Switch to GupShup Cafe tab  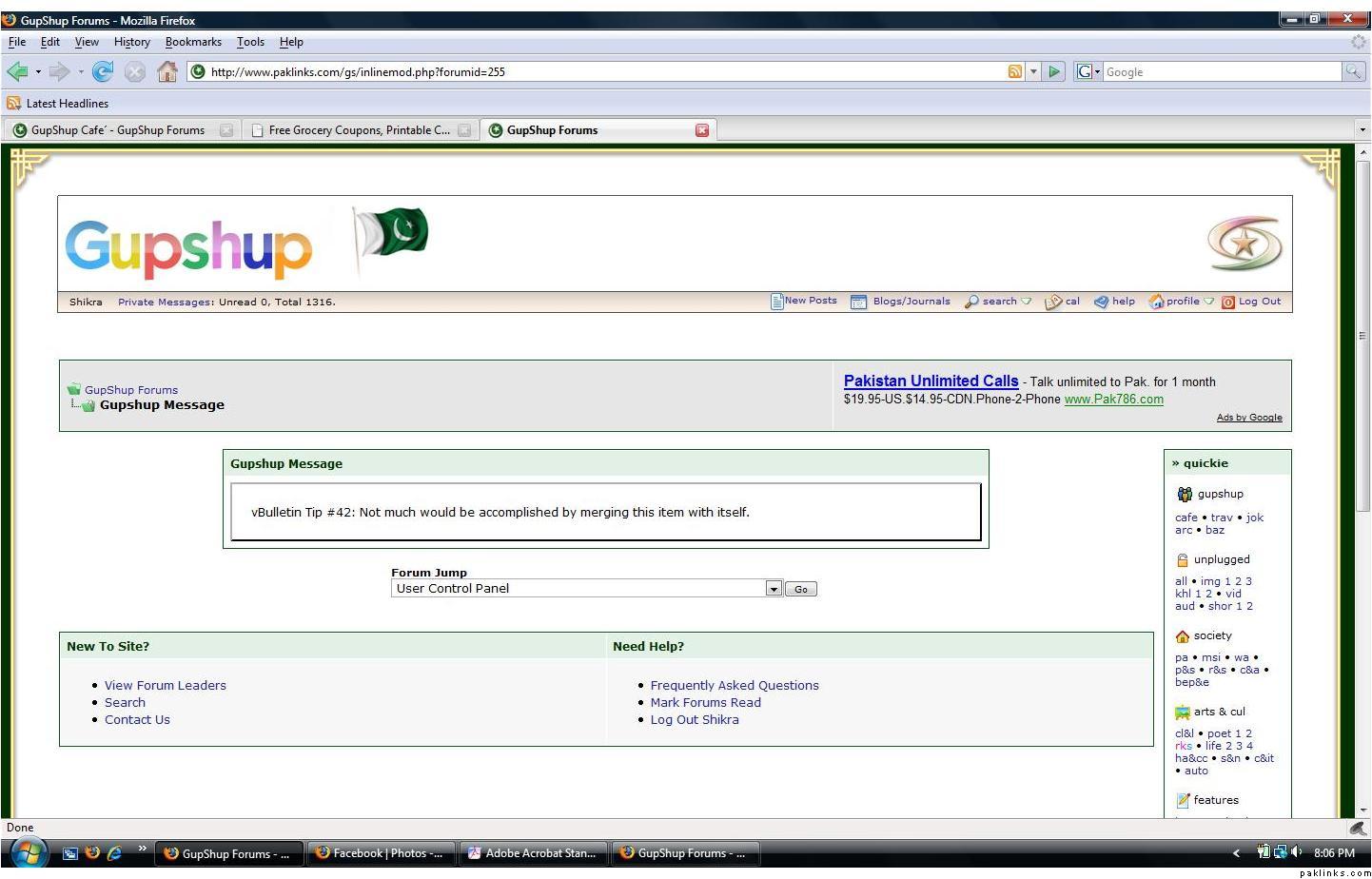click(x=117, y=130)
